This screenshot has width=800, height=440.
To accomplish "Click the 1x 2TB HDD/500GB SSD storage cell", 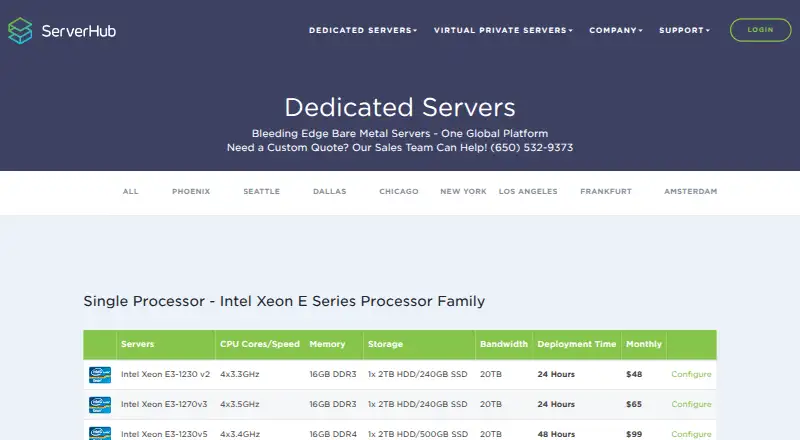I will pyautogui.click(x=417, y=434).
